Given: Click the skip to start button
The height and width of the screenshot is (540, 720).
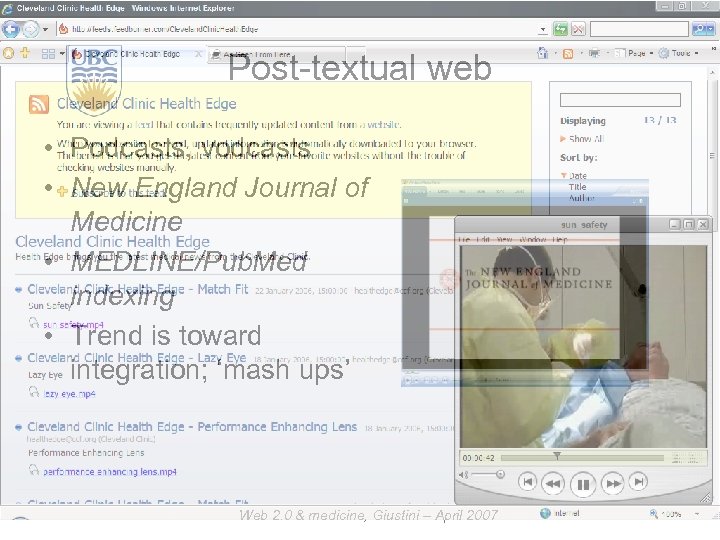Looking at the screenshot, I should point(527,482).
